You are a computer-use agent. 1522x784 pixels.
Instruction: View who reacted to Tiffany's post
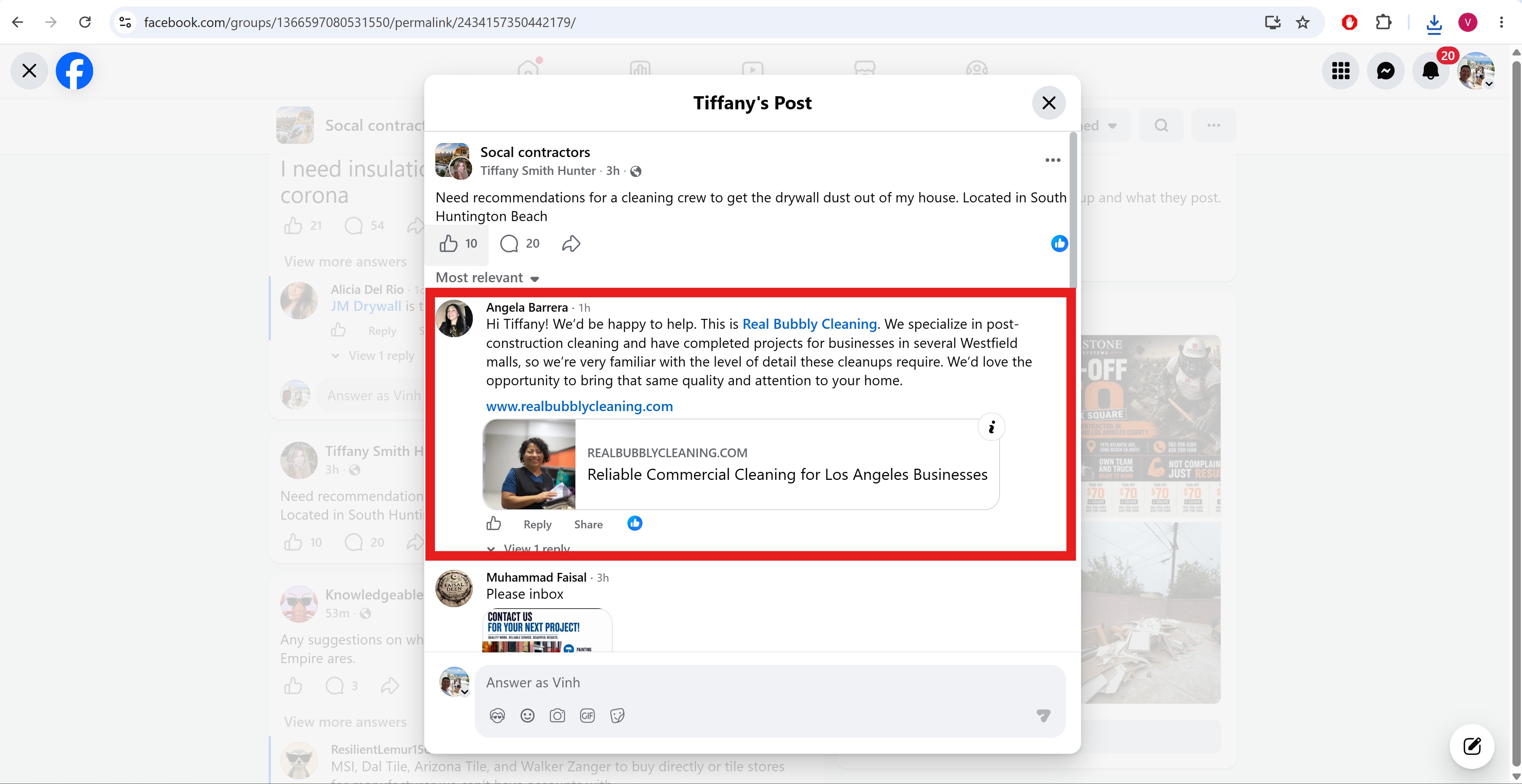tap(1059, 243)
